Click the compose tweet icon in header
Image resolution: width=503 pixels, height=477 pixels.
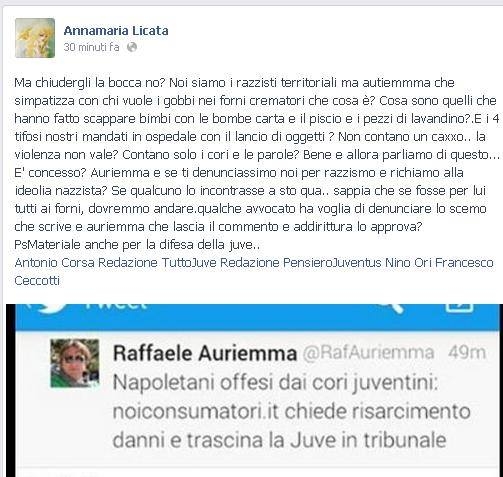pyautogui.click(x=460, y=308)
